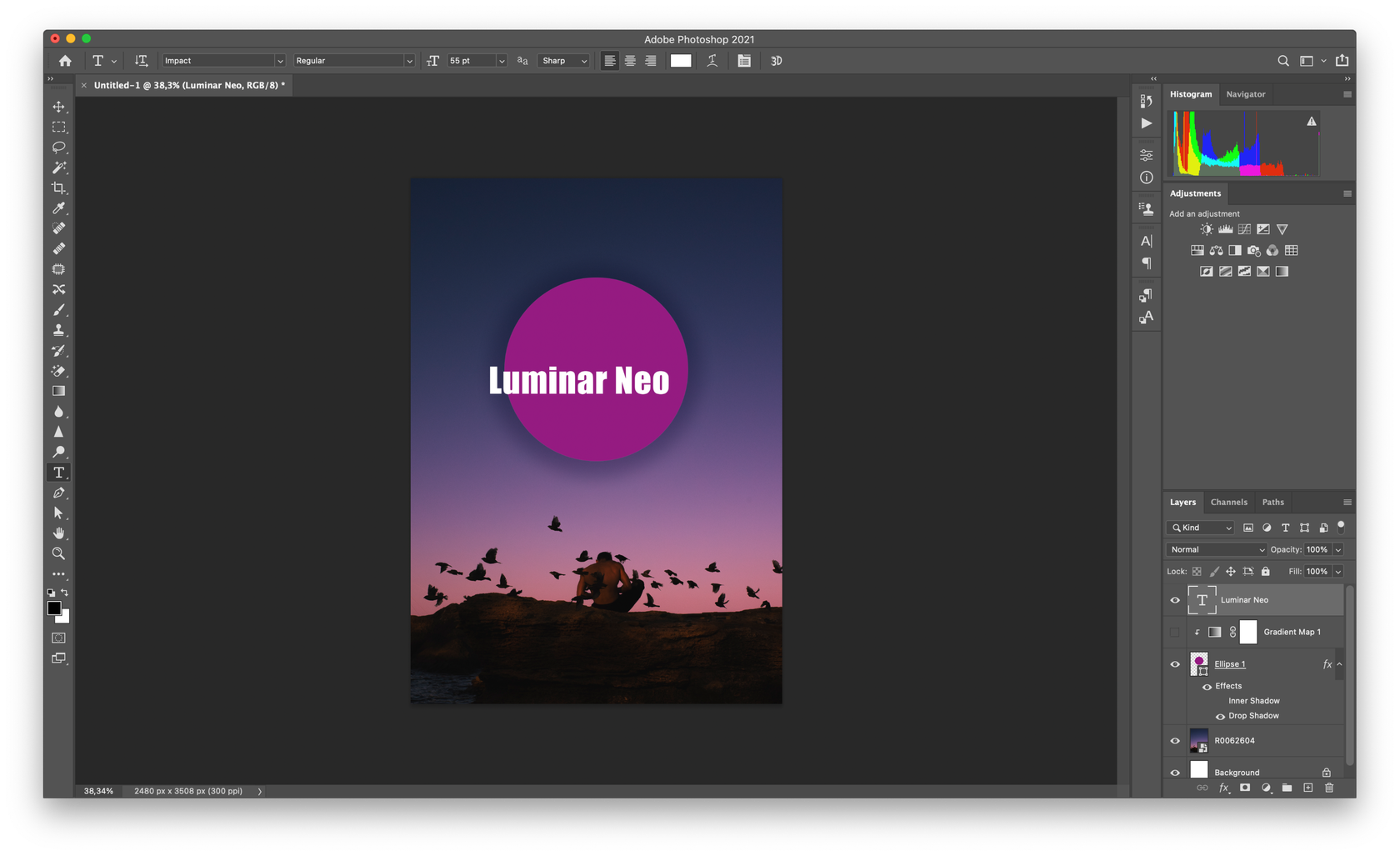Hide the Drop Shadow effect

[1220, 716]
